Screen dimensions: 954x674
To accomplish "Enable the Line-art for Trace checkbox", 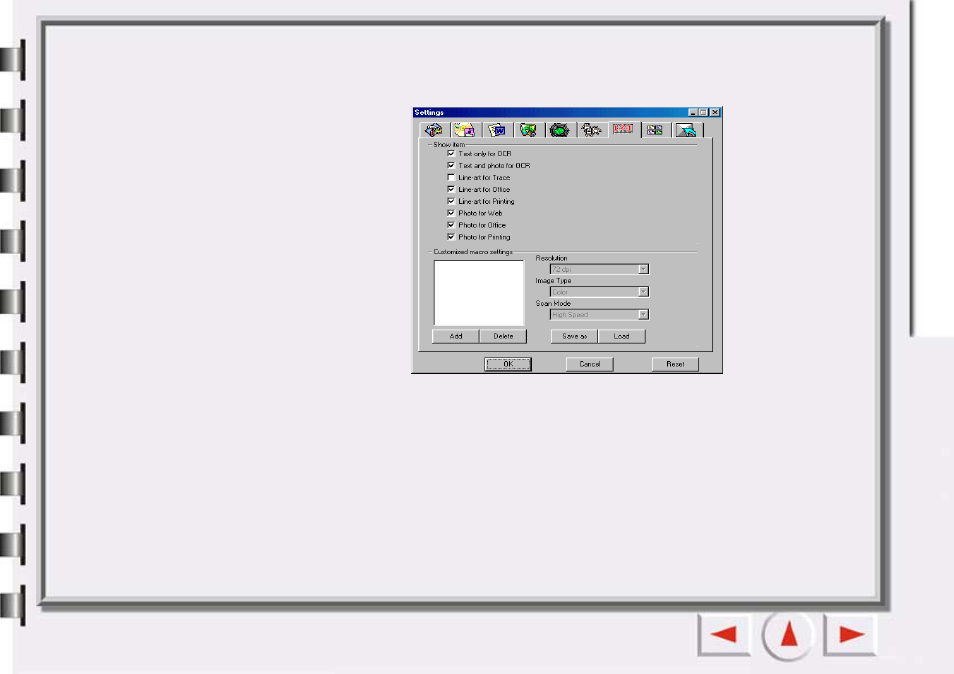I will (451, 177).
